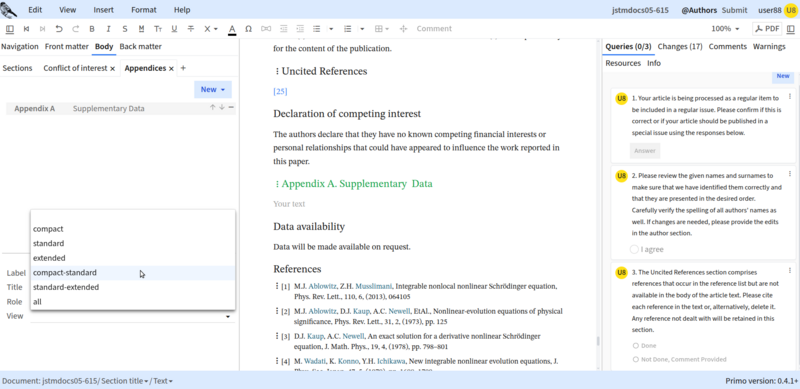The image size is (800, 389).
Task: Select 'all' option in View list
Action: click(x=133, y=302)
